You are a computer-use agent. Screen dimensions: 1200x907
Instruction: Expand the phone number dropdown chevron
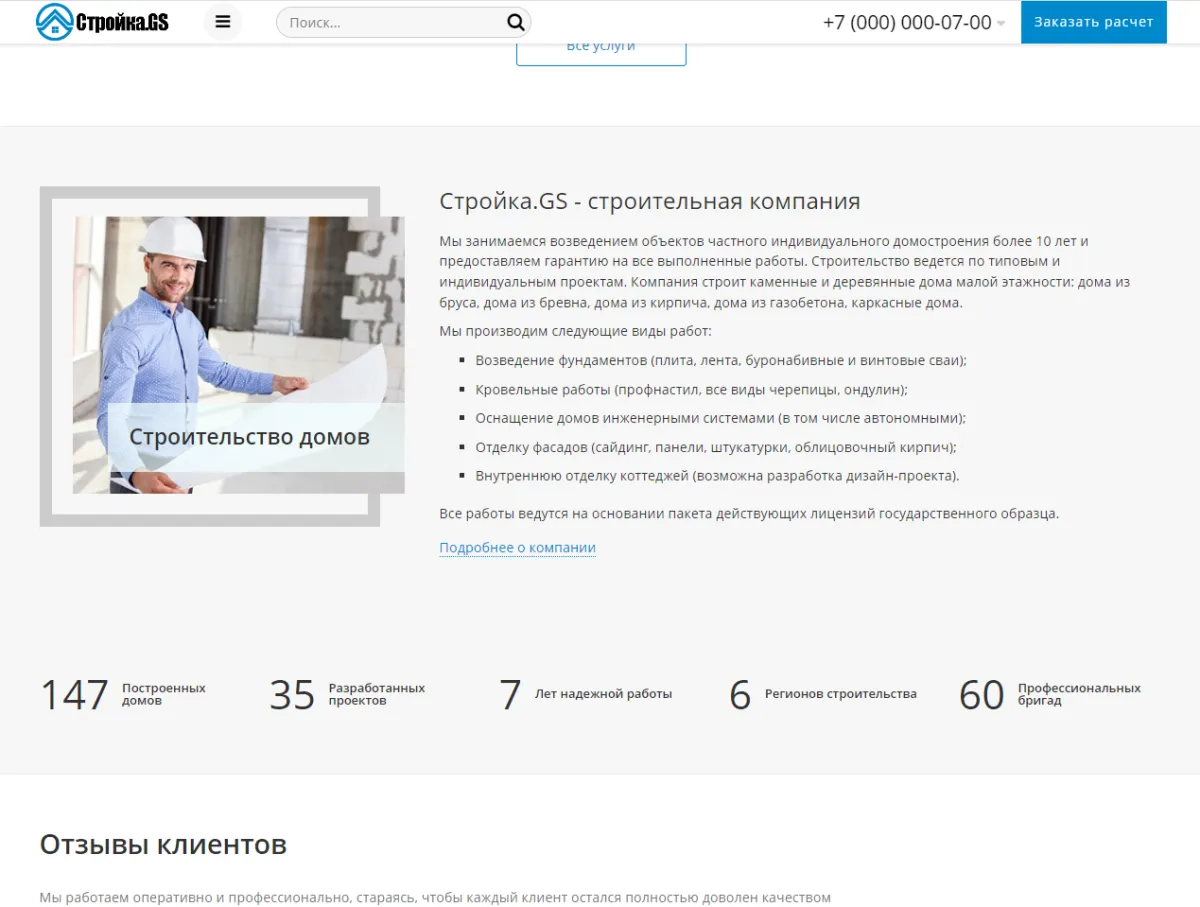1003,23
